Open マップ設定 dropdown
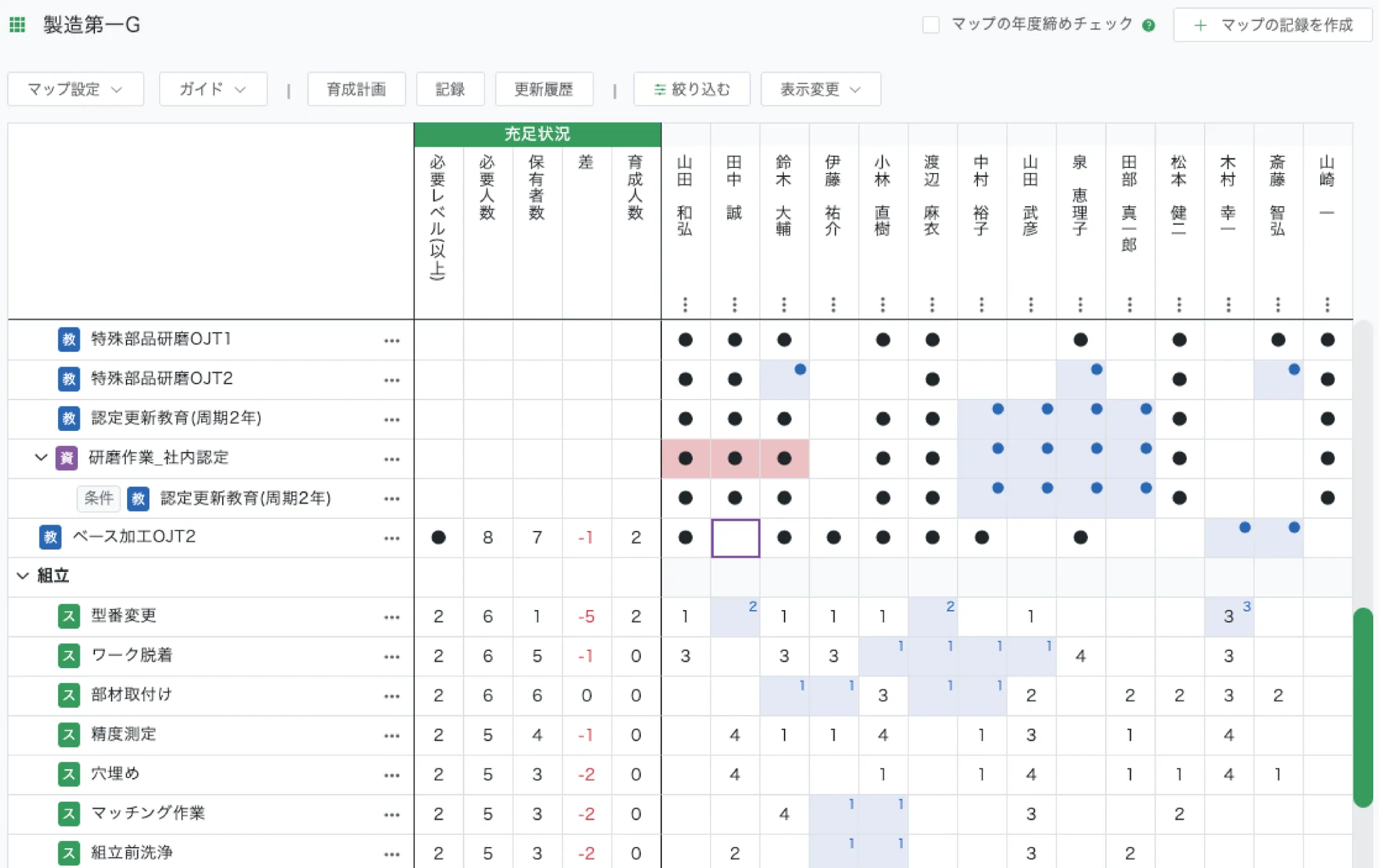The height and width of the screenshot is (868, 1379). tap(75, 89)
